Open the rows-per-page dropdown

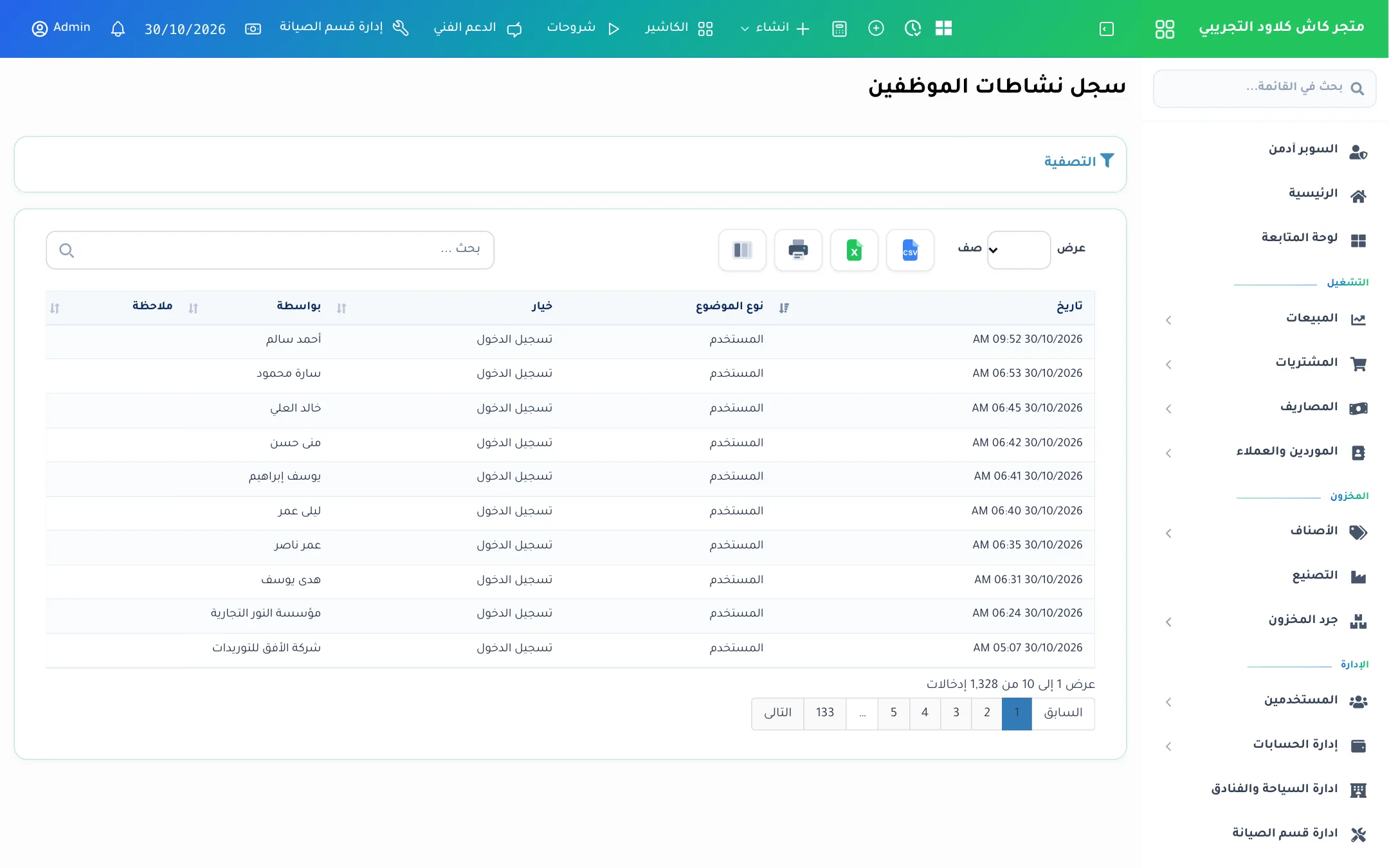coord(1019,250)
